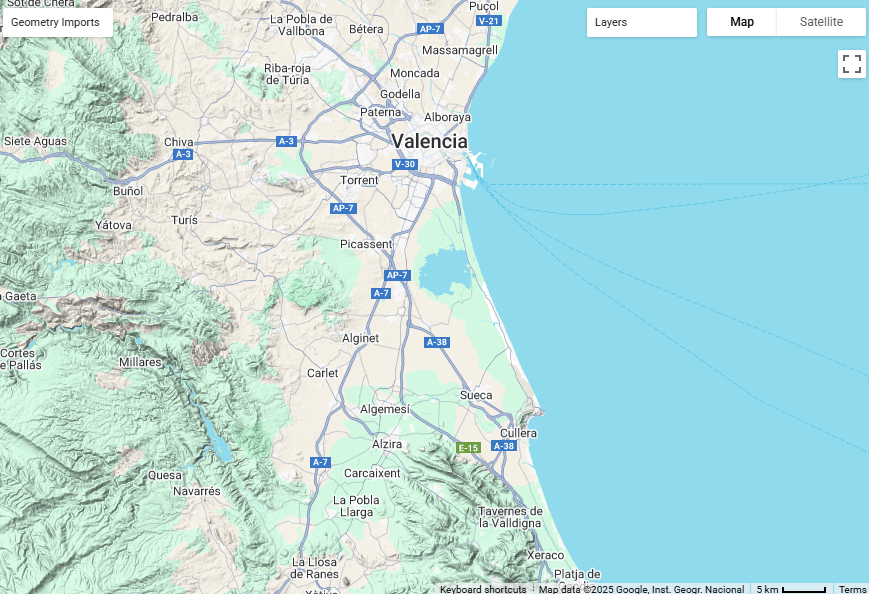The width and height of the screenshot is (869, 594).
Task: Open the Layers panel
Action: pyautogui.click(x=642, y=23)
